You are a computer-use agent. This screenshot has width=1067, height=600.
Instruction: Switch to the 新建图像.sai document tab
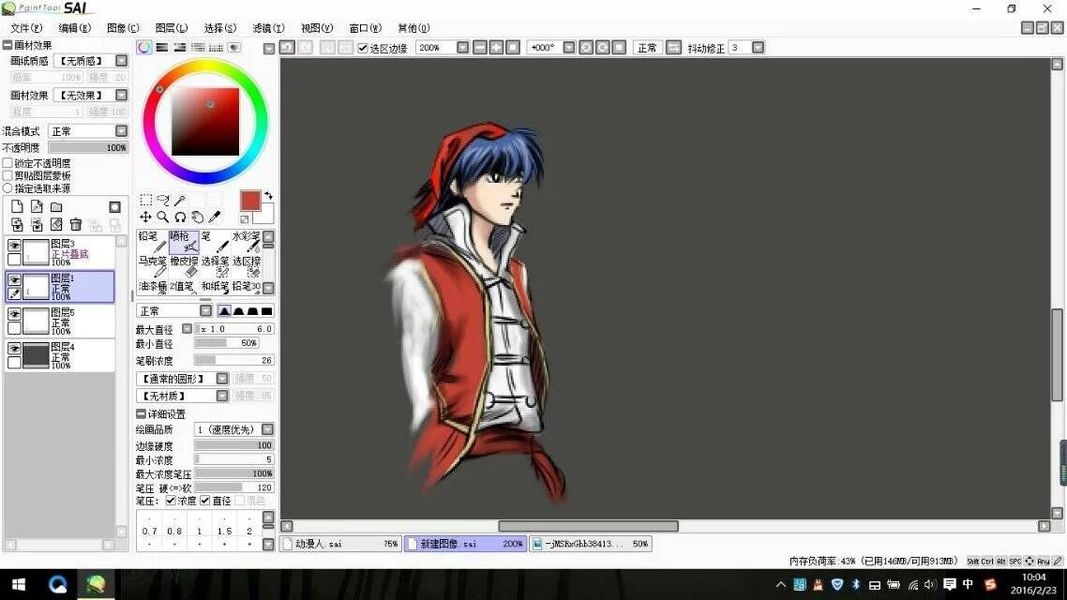465,544
